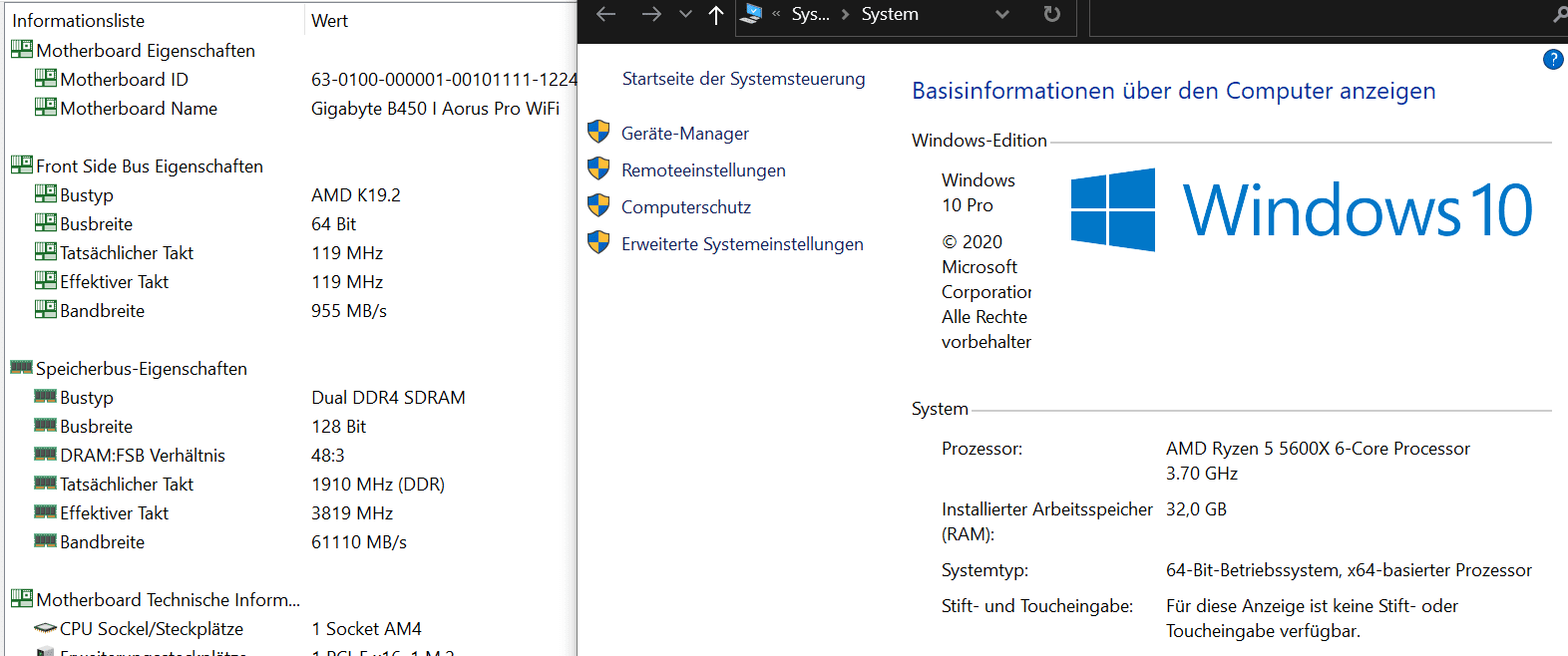Click the Motherboard ID row icon
The height and width of the screenshot is (656, 1568).
point(46,78)
